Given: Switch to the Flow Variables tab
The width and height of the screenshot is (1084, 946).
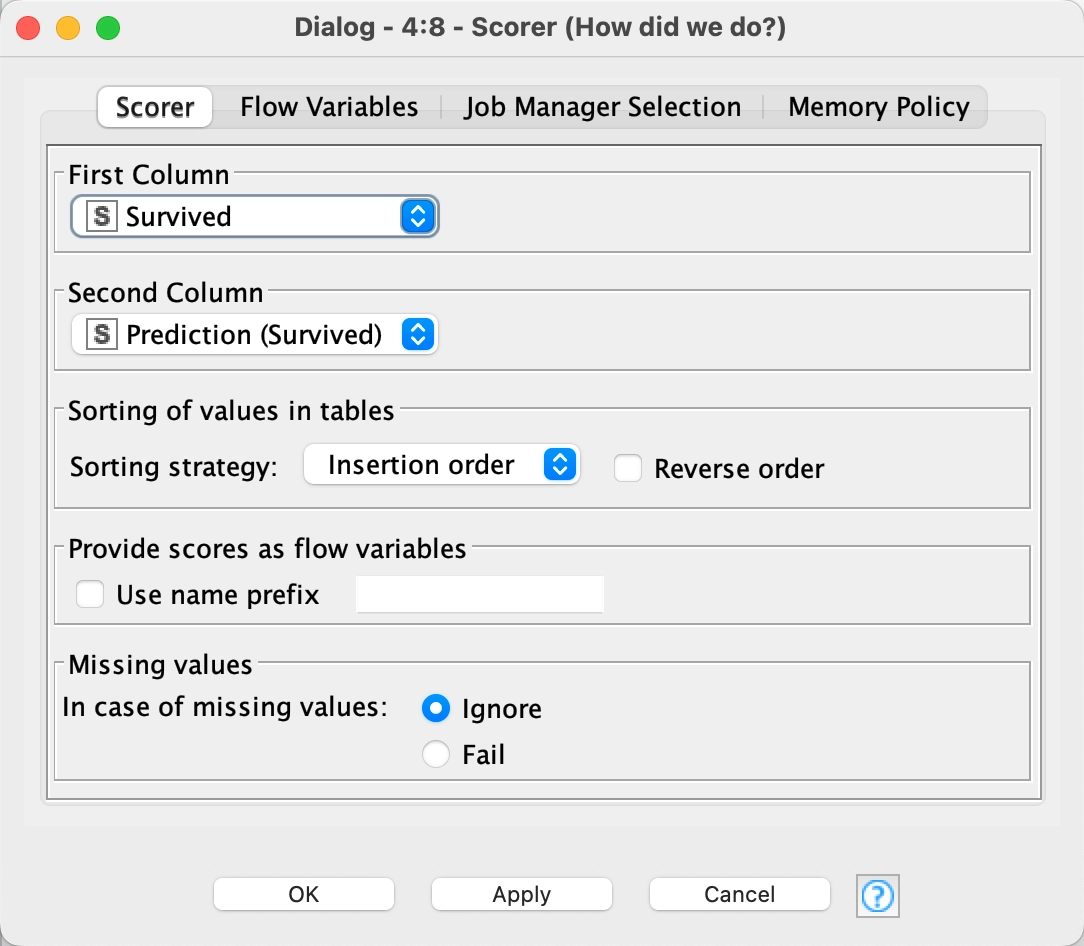Looking at the screenshot, I should click(329, 108).
